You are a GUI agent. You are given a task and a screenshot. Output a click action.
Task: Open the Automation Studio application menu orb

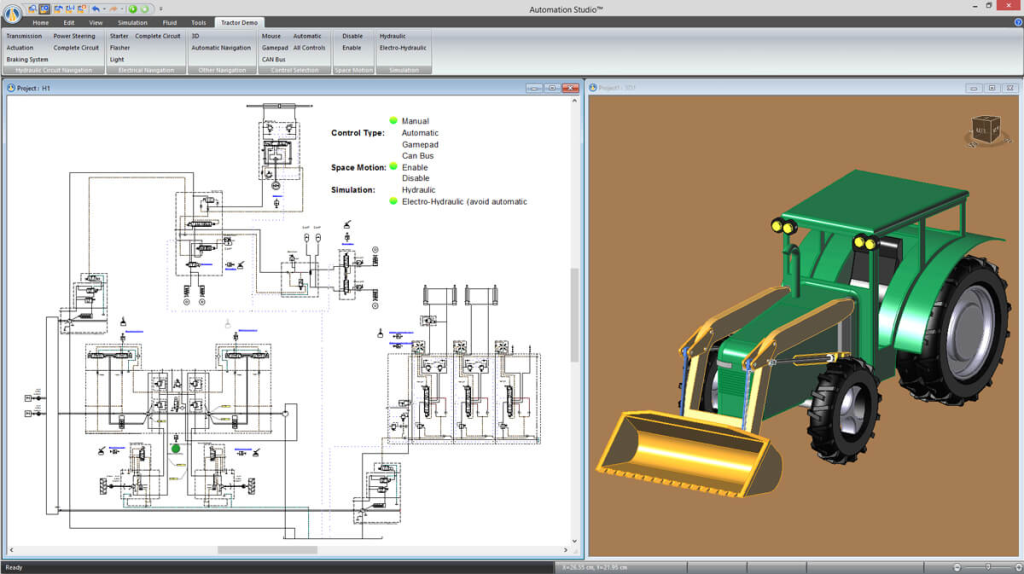[12, 13]
